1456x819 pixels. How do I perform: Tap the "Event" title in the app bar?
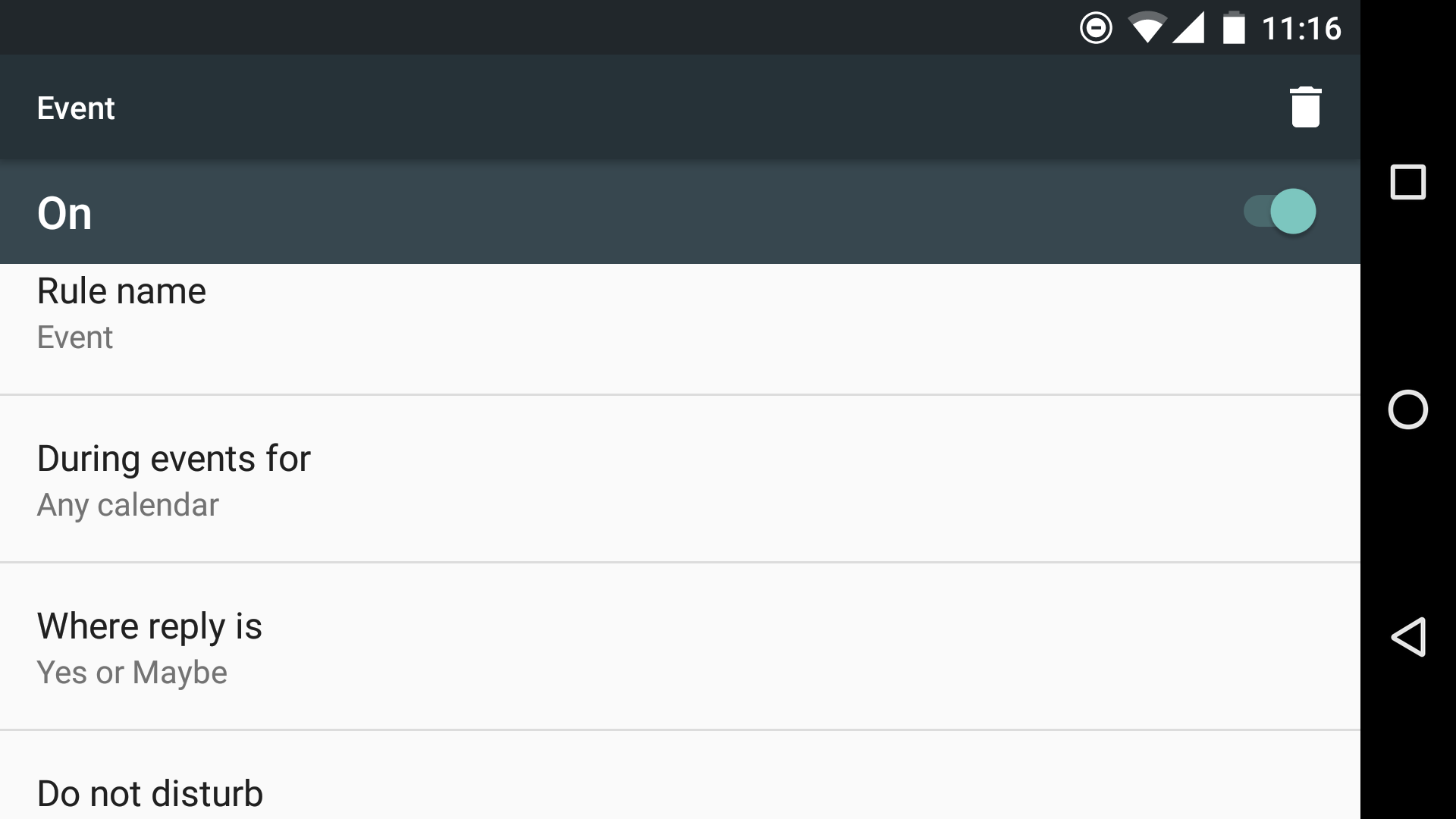point(76,108)
